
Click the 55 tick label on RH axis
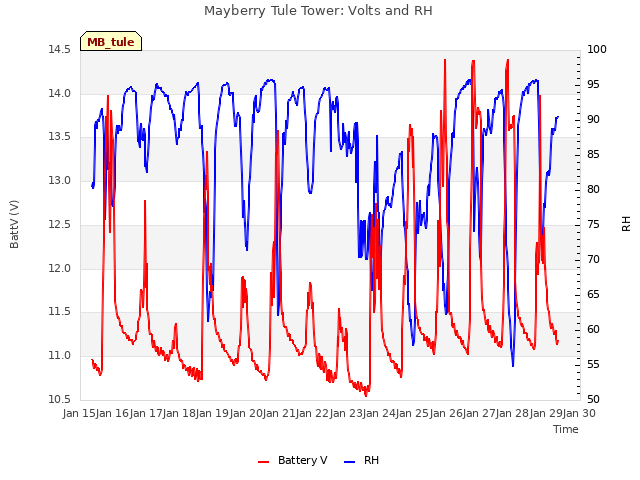click(593, 364)
